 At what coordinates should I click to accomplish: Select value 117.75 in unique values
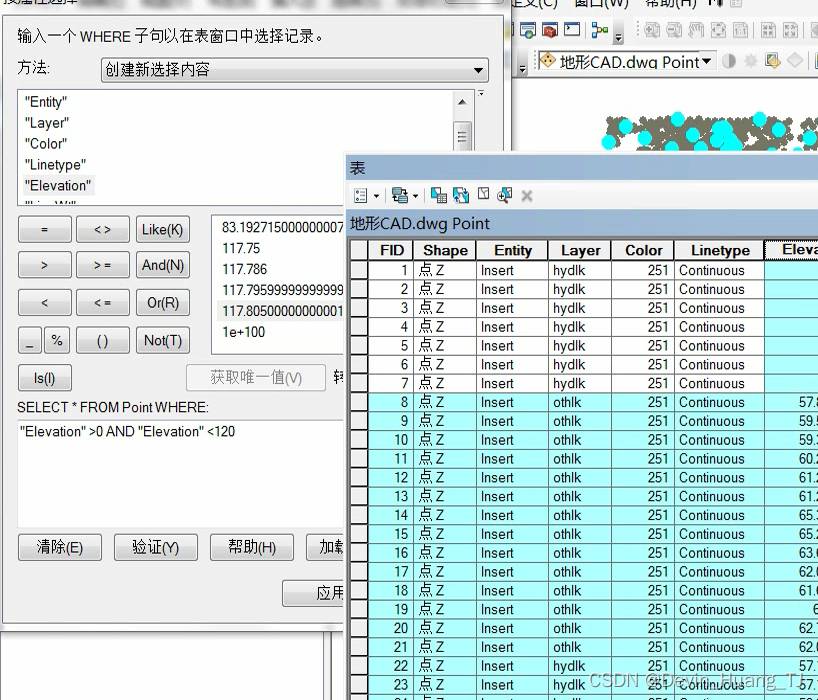(x=241, y=248)
